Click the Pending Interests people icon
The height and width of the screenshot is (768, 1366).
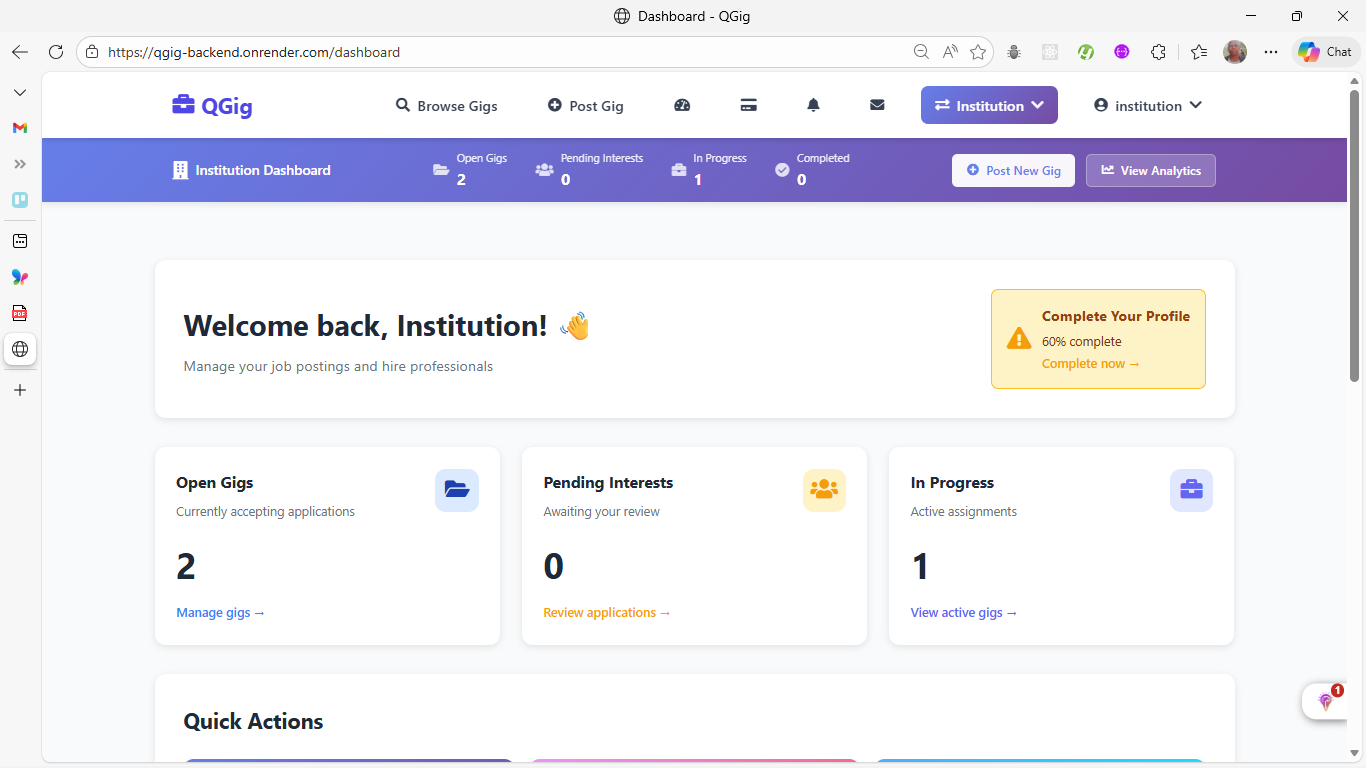[824, 490]
